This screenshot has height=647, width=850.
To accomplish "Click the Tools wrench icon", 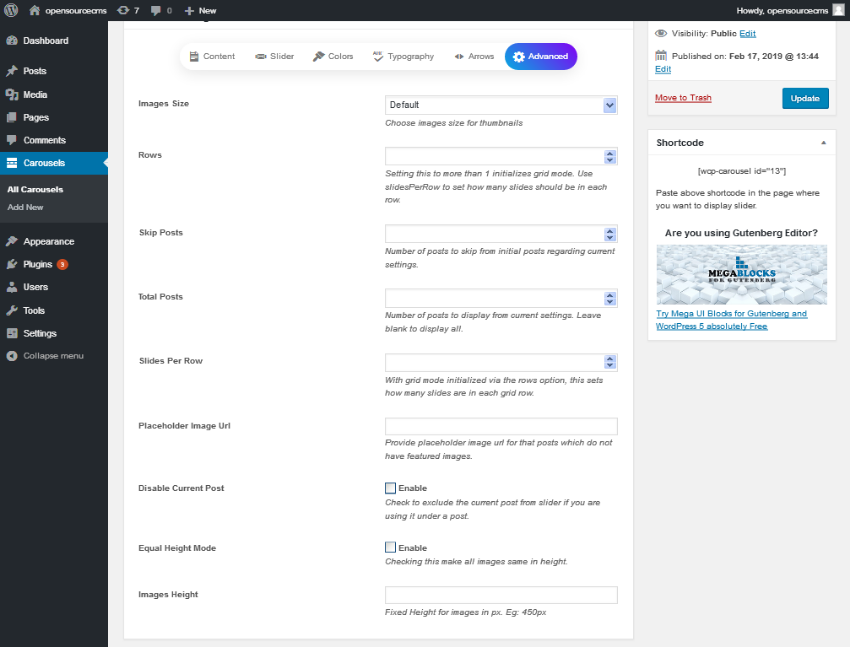I will (12, 310).
